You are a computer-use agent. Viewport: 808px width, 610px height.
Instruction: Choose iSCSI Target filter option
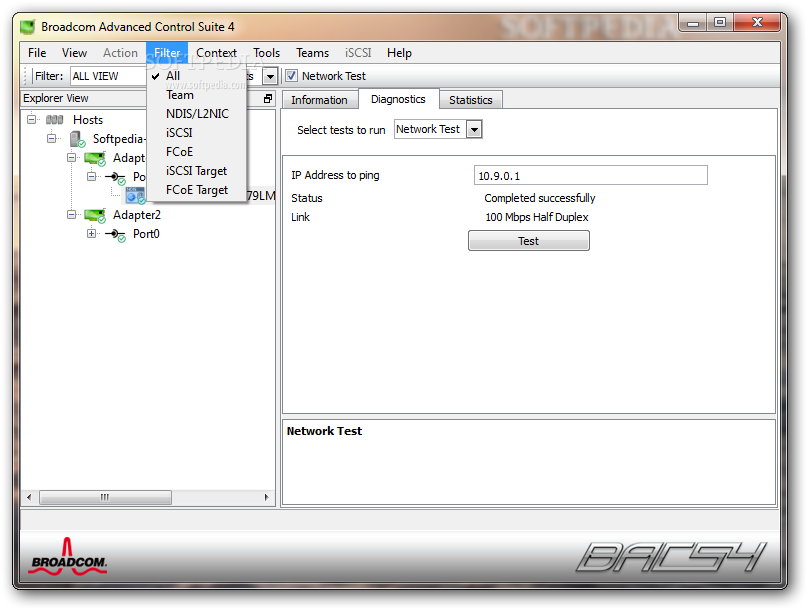196,171
